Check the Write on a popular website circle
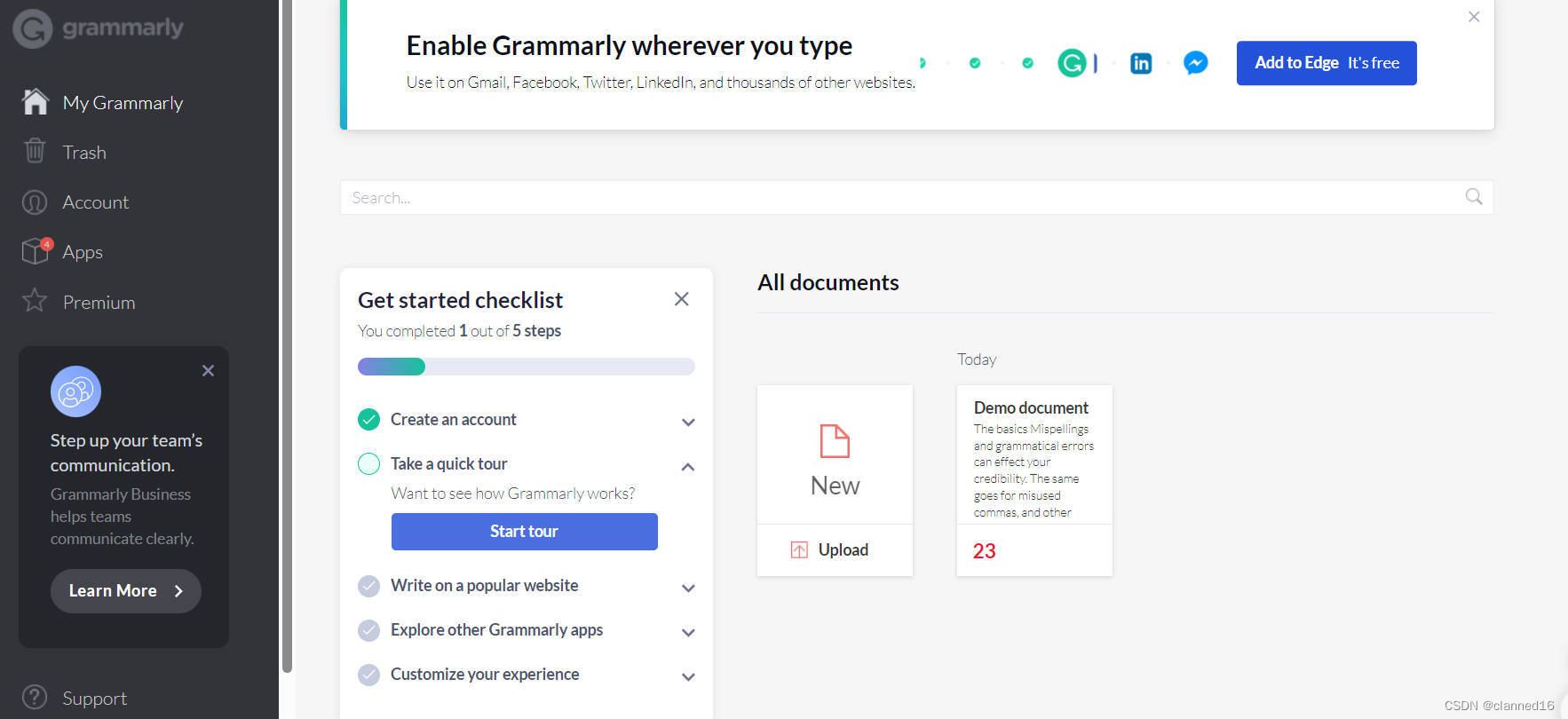The width and height of the screenshot is (1568, 719). click(x=368, y=586)
